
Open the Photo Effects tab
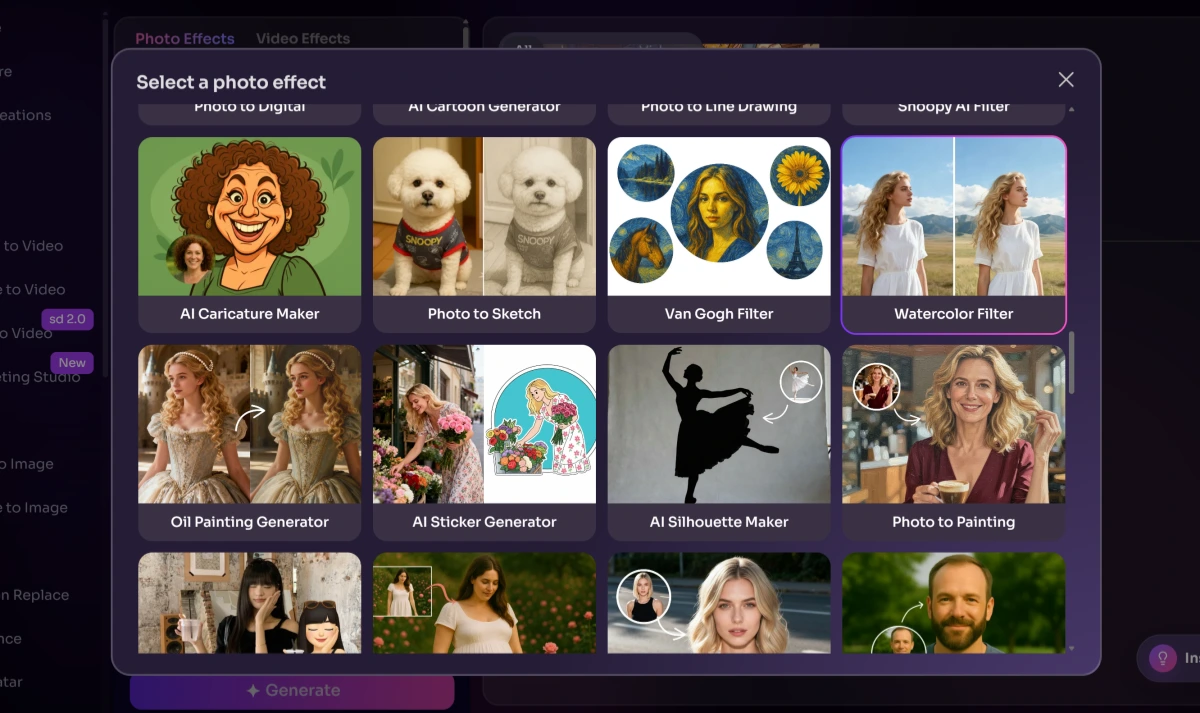point(185,39)
